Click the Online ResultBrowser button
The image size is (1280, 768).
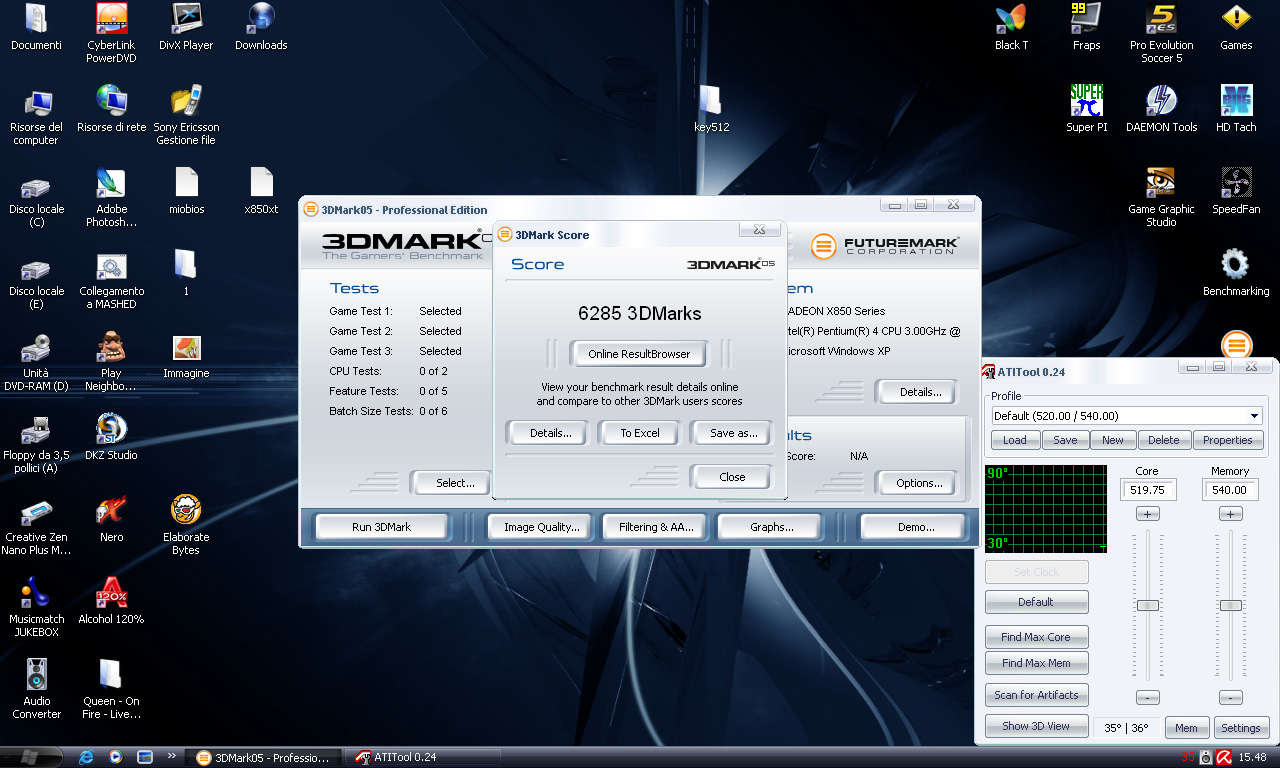(639, 354)
